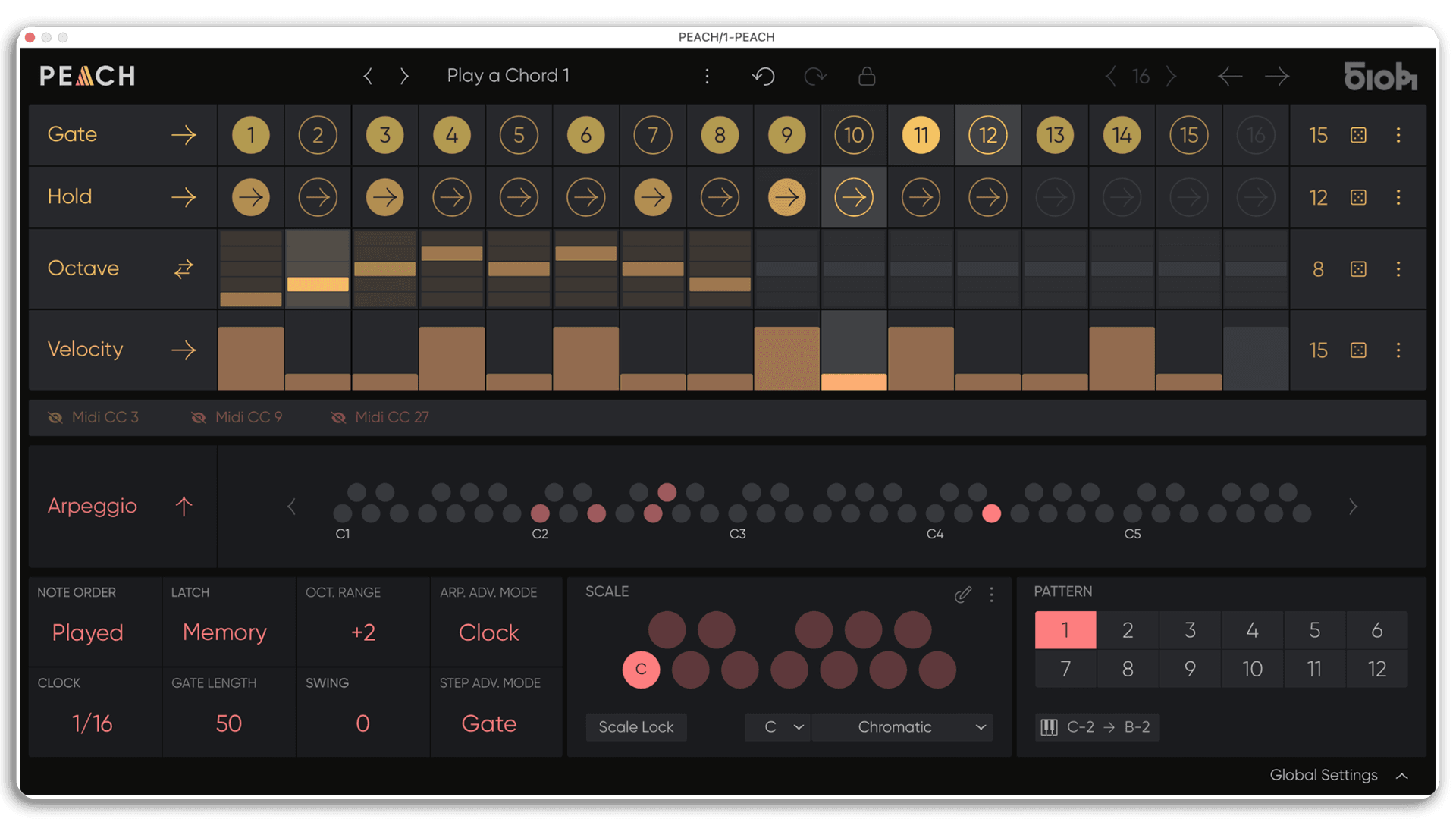Undo the last change

[x=764, y=76]
